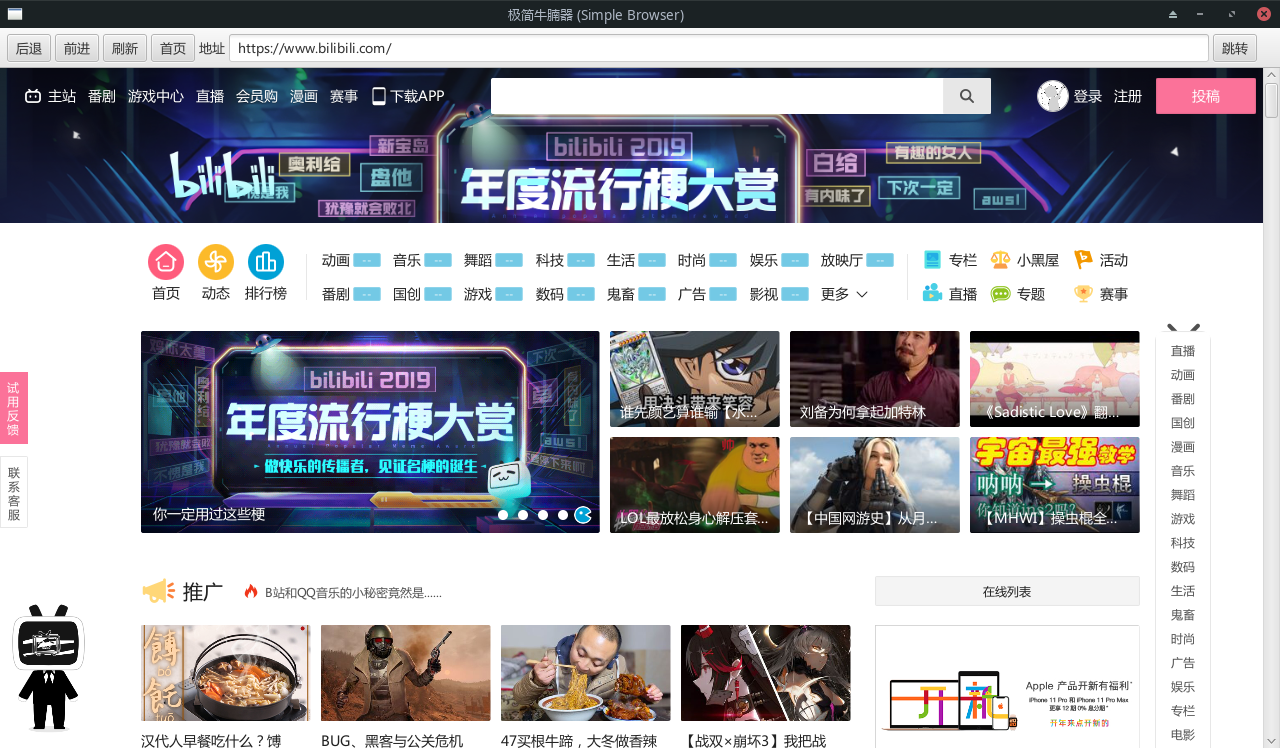Collapse the right side navigation arrow

(x=1183, y=329)
